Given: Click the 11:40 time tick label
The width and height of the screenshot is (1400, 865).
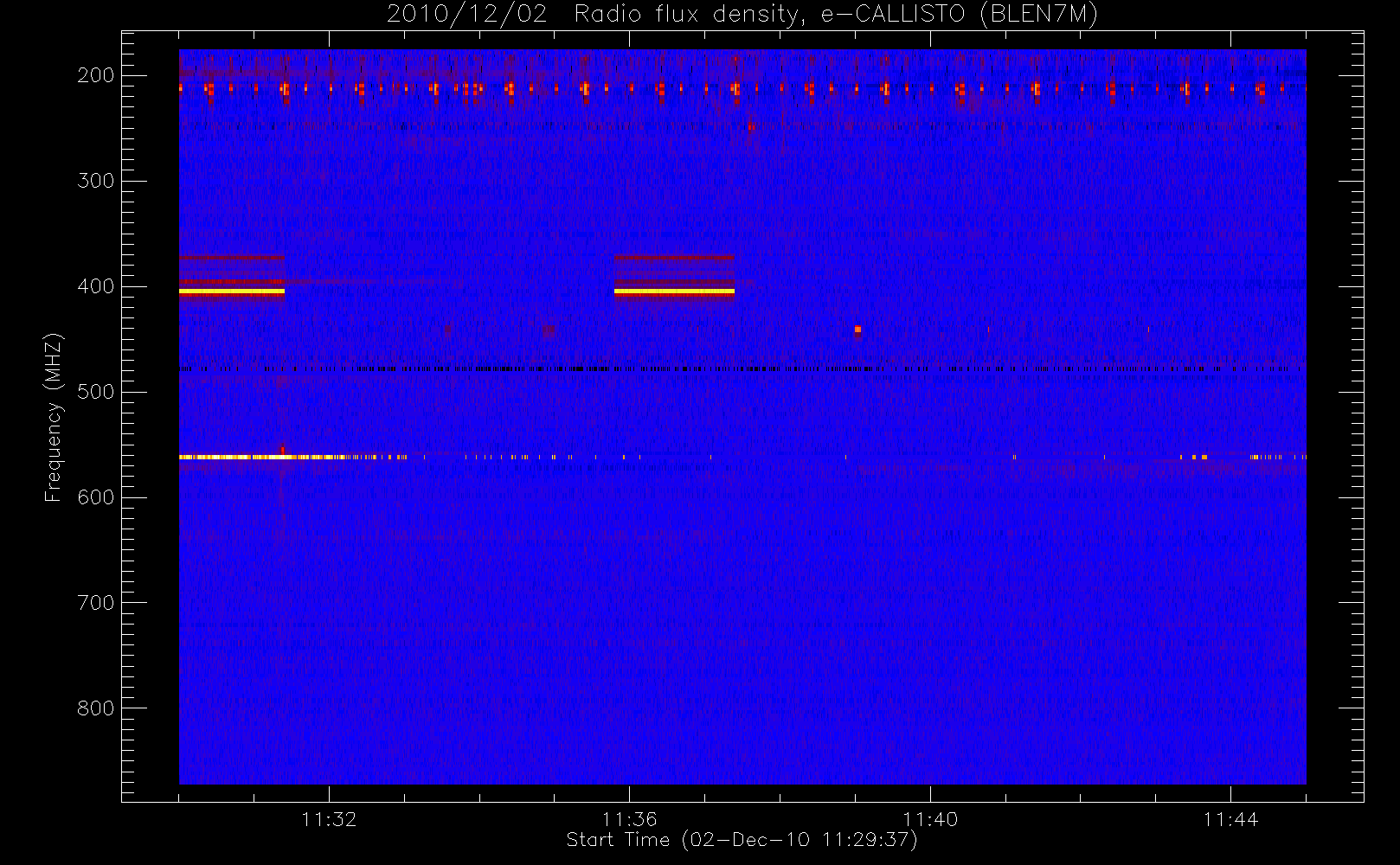Looking at the screenshot, I should (x=930, y=819).
